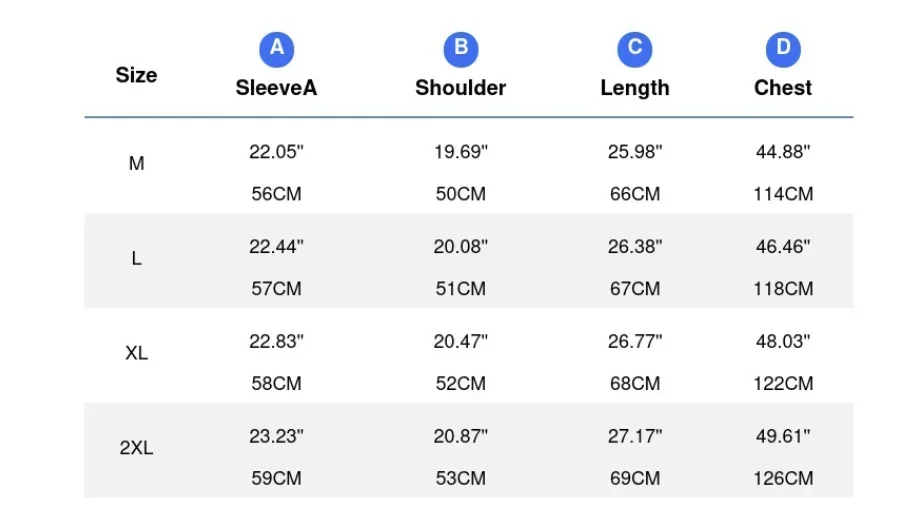Click the blue D circle icon
This screenshot has height=515, width=906.
click(783, 49)
